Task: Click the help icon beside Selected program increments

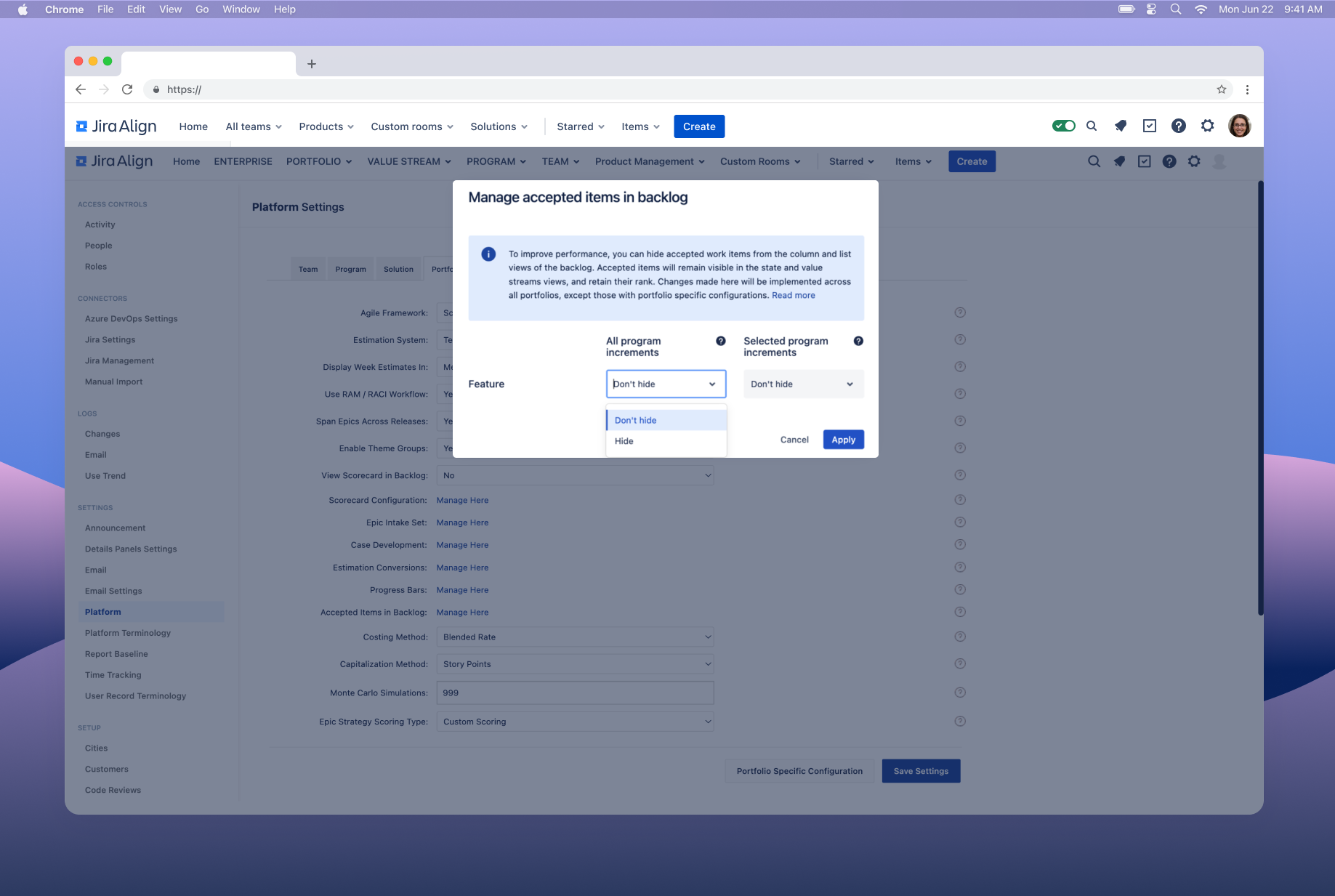Action: click(858, 340)
